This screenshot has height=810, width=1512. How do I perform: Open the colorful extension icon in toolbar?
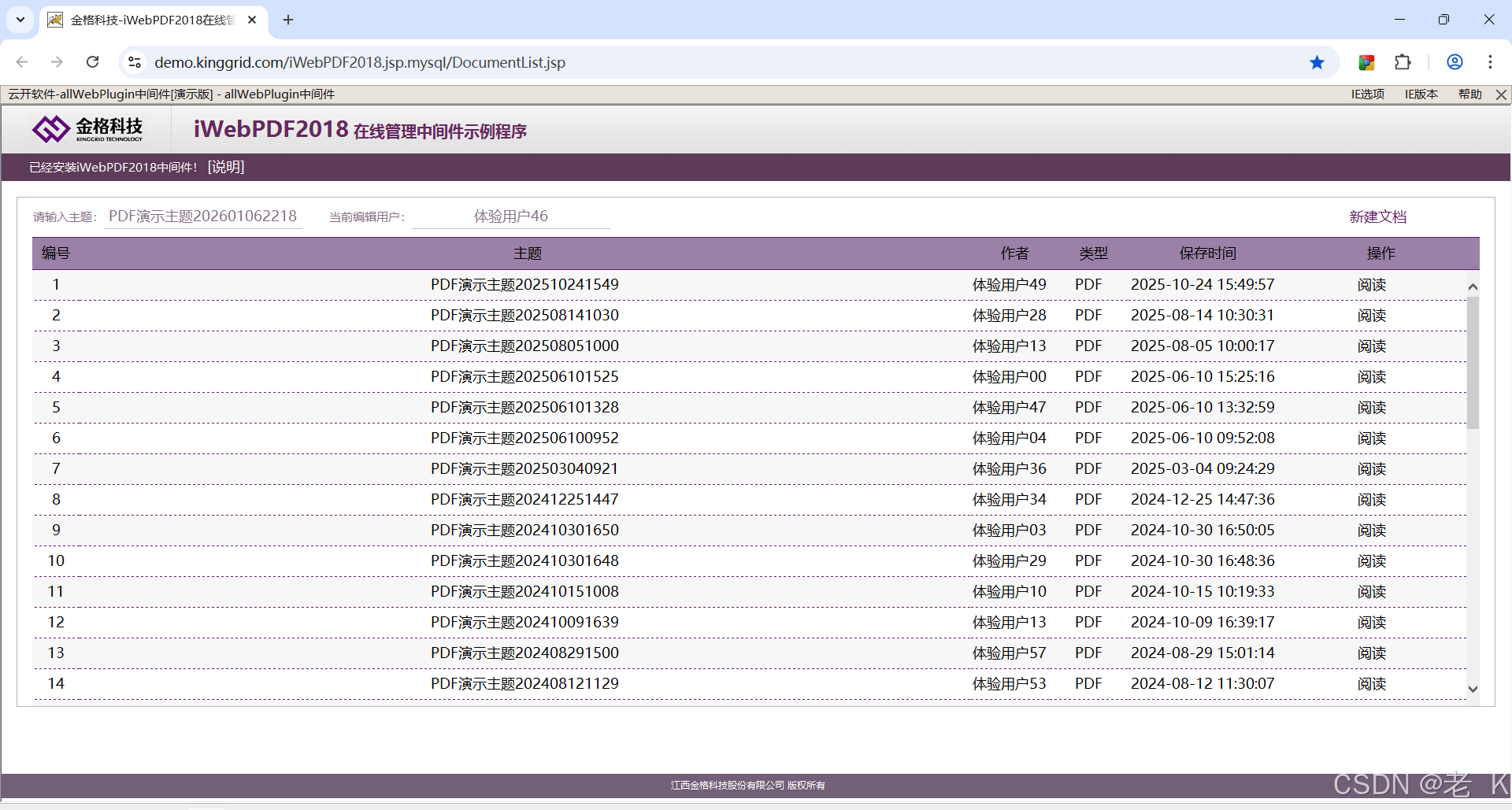pyautogui.click(x=1366, y=62)
